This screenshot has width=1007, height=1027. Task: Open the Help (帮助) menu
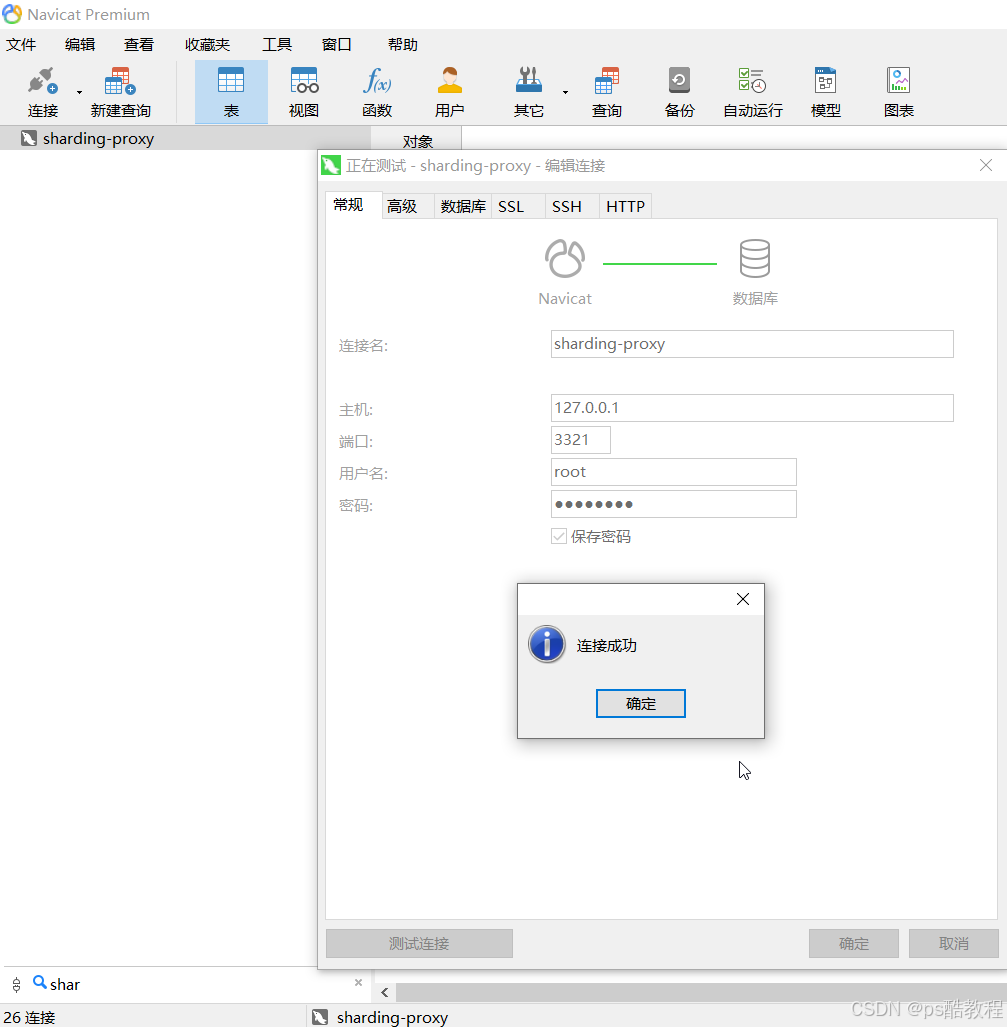(x=403, y=45)
